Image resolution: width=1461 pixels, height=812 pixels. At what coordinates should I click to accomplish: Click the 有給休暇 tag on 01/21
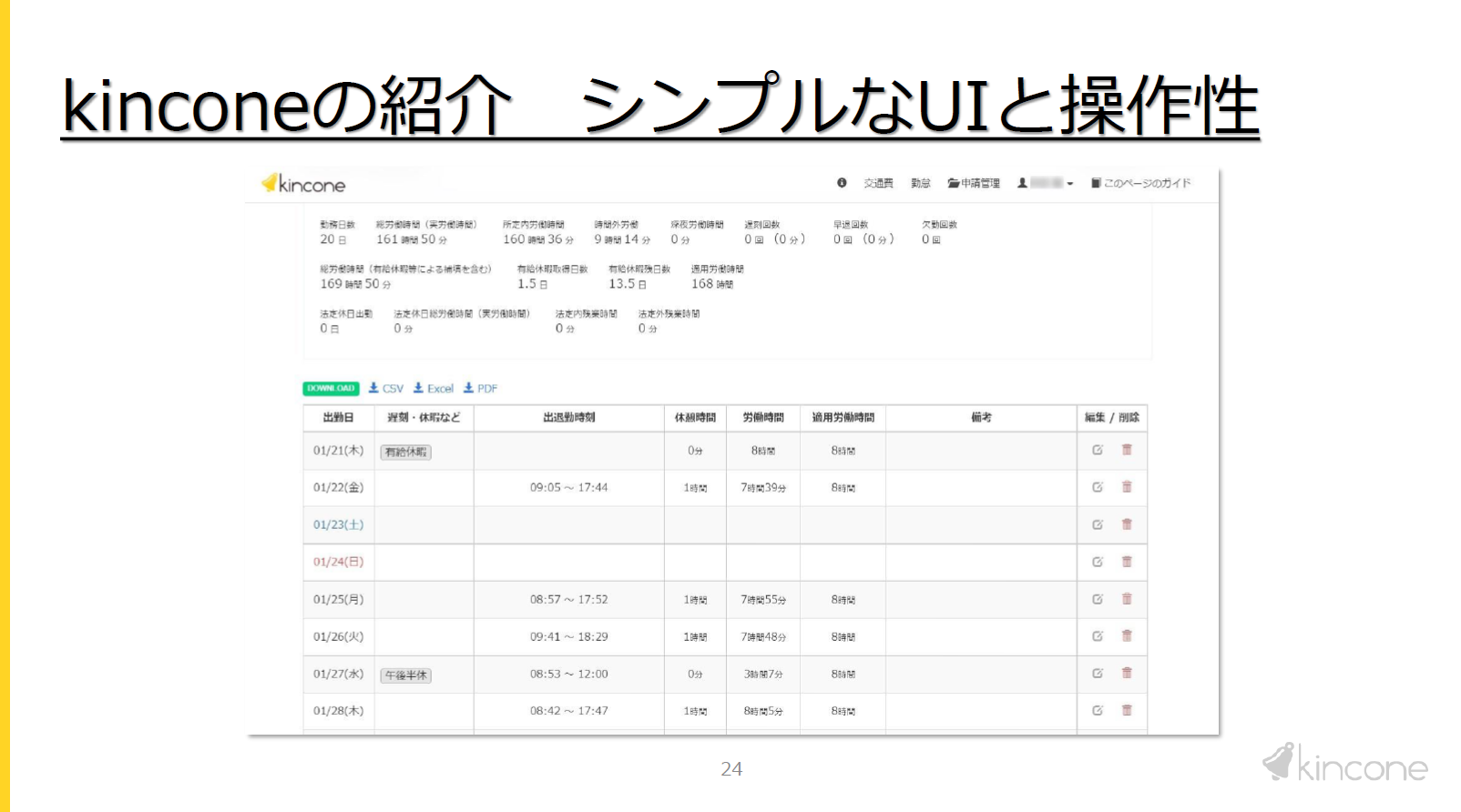pyautogui.click(x=405, y=452)
